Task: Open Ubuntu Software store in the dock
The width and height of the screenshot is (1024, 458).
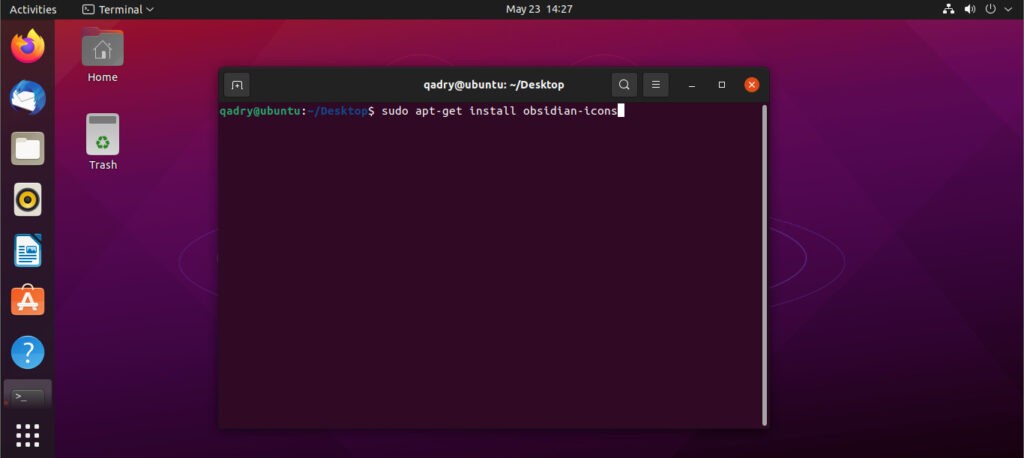Action: click(x=28, y=301)
